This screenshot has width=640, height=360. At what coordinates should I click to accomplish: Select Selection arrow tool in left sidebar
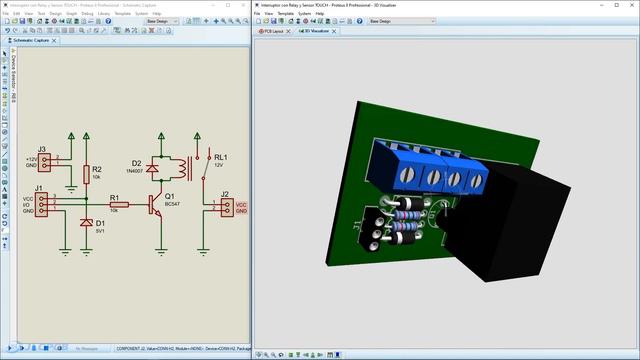pos(4,53)
